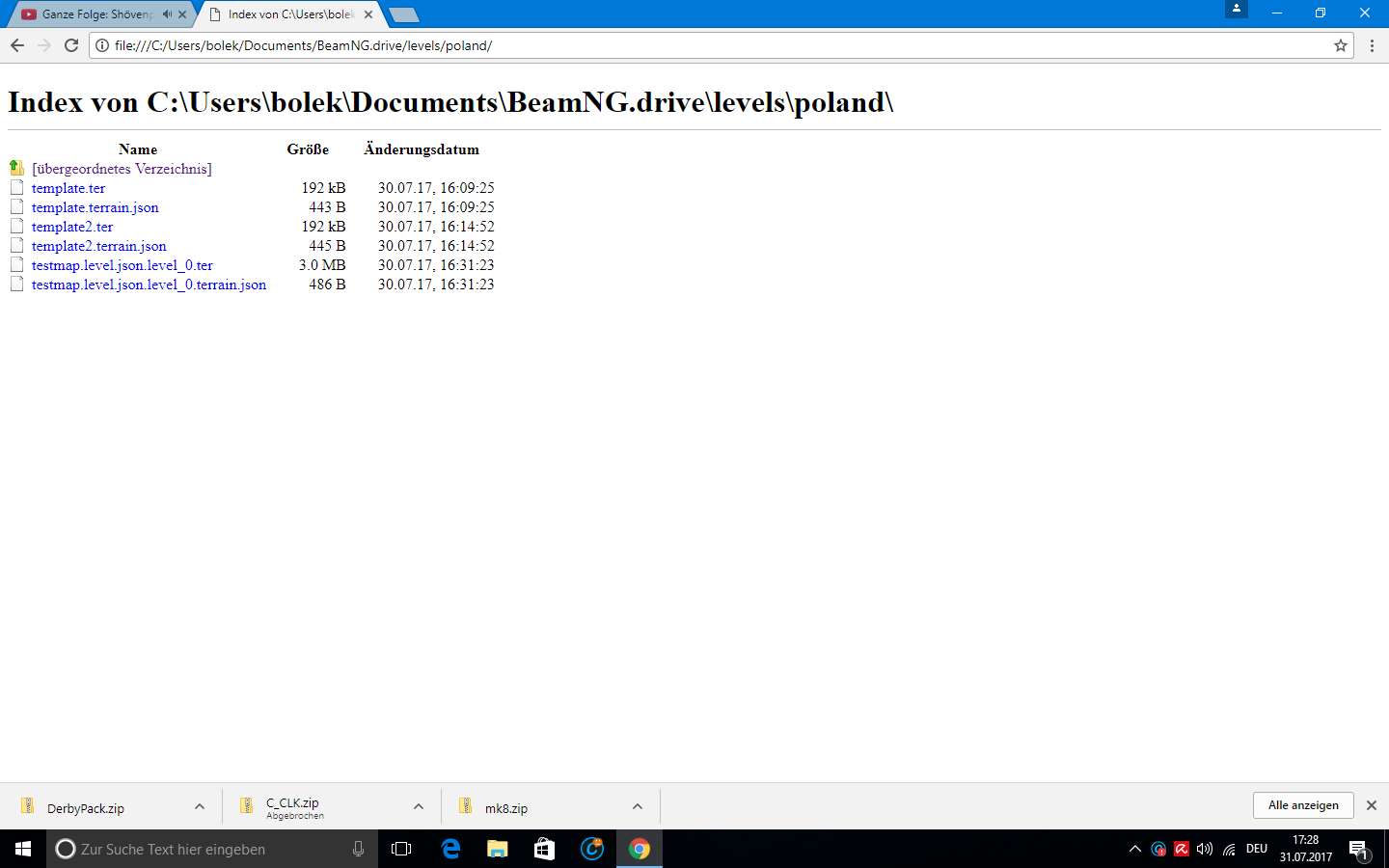Screen dimensions: 1389x868
Task: Click the file icon beside template2.terrain.json
Action: [x=16, y=245]
